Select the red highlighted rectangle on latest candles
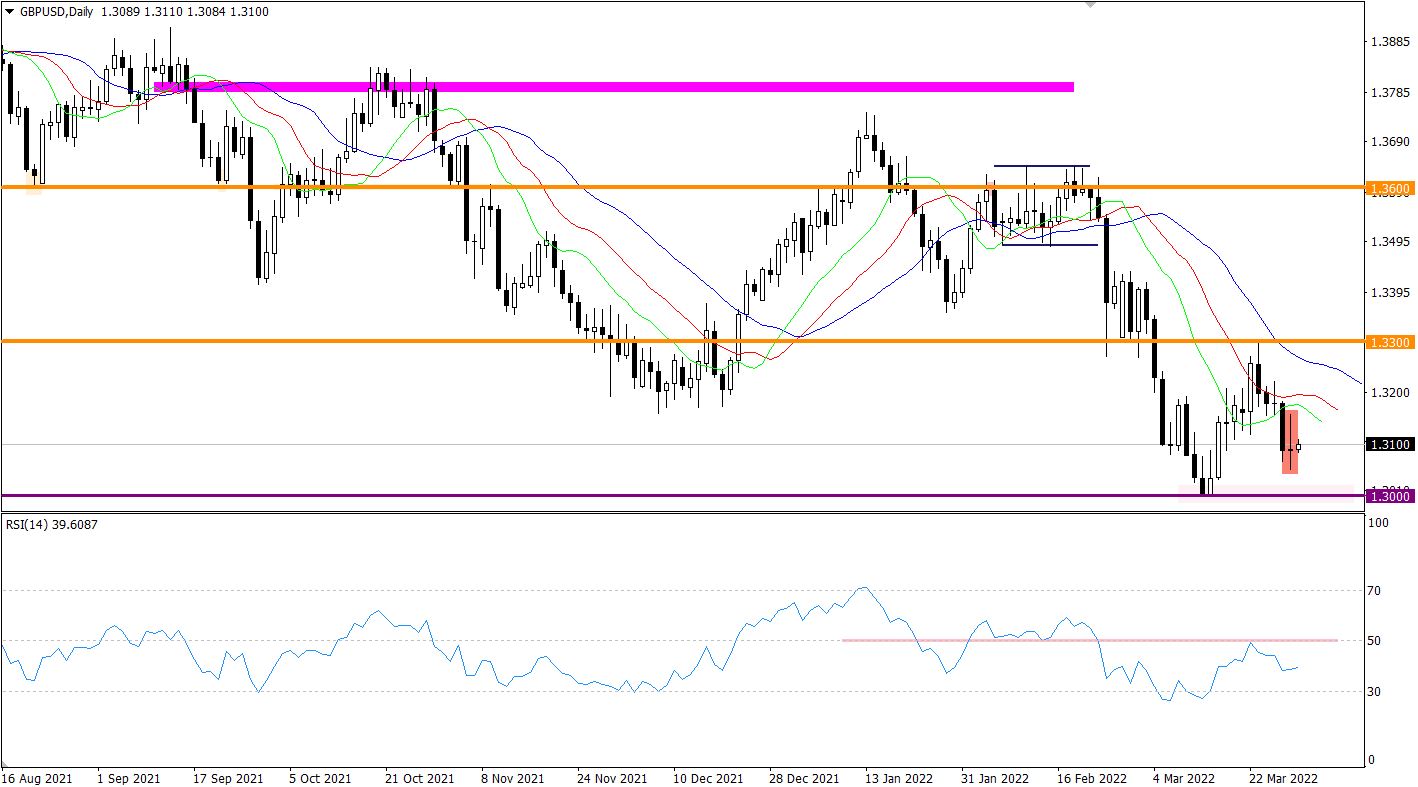This screenshot has height=787, width=1418. (x=1290, y=441)
